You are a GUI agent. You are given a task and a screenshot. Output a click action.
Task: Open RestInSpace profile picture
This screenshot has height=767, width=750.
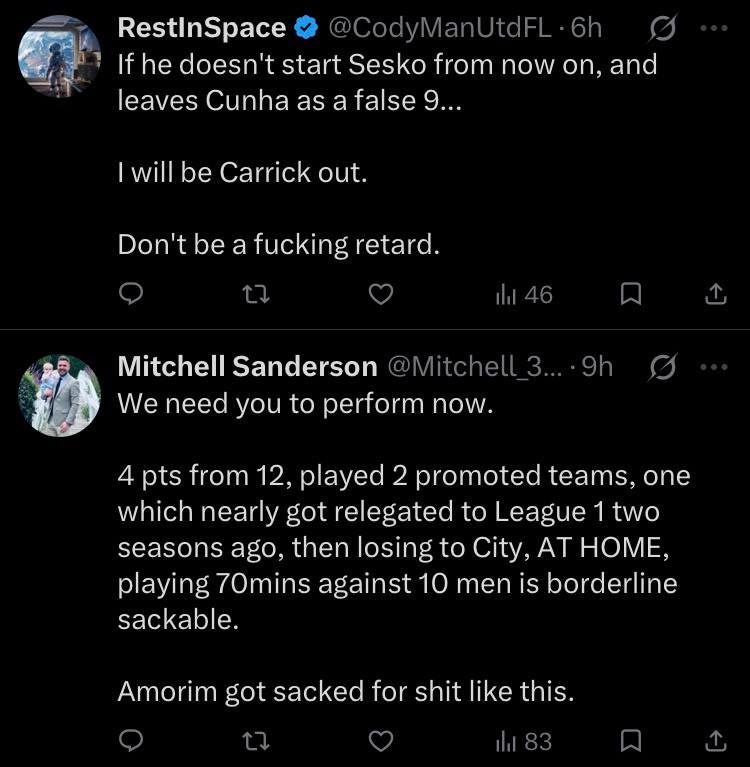59,56
